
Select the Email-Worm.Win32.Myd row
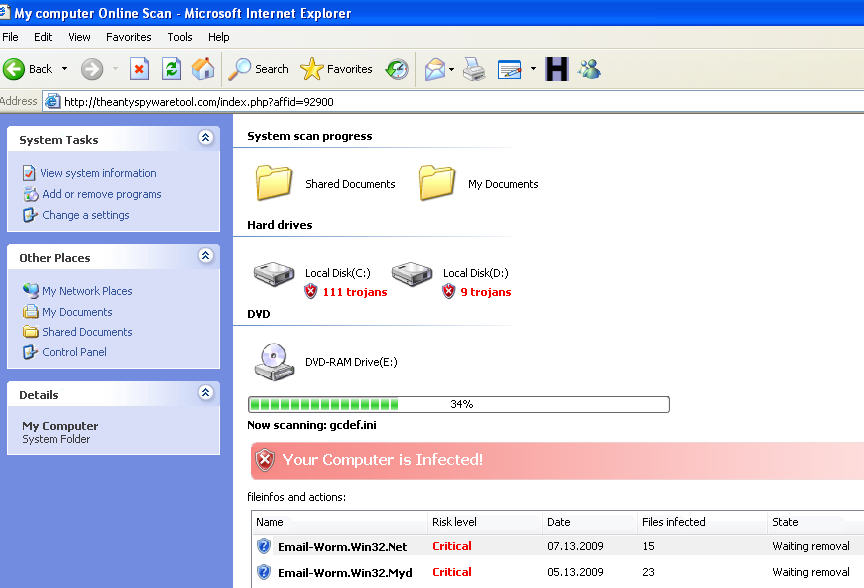(558, 572)
